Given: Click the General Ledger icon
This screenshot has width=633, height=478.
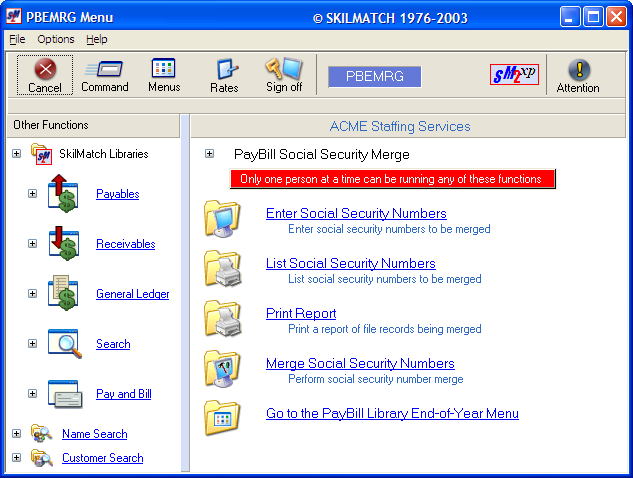Looking at the screenshot, I should [x=63, y=293].
